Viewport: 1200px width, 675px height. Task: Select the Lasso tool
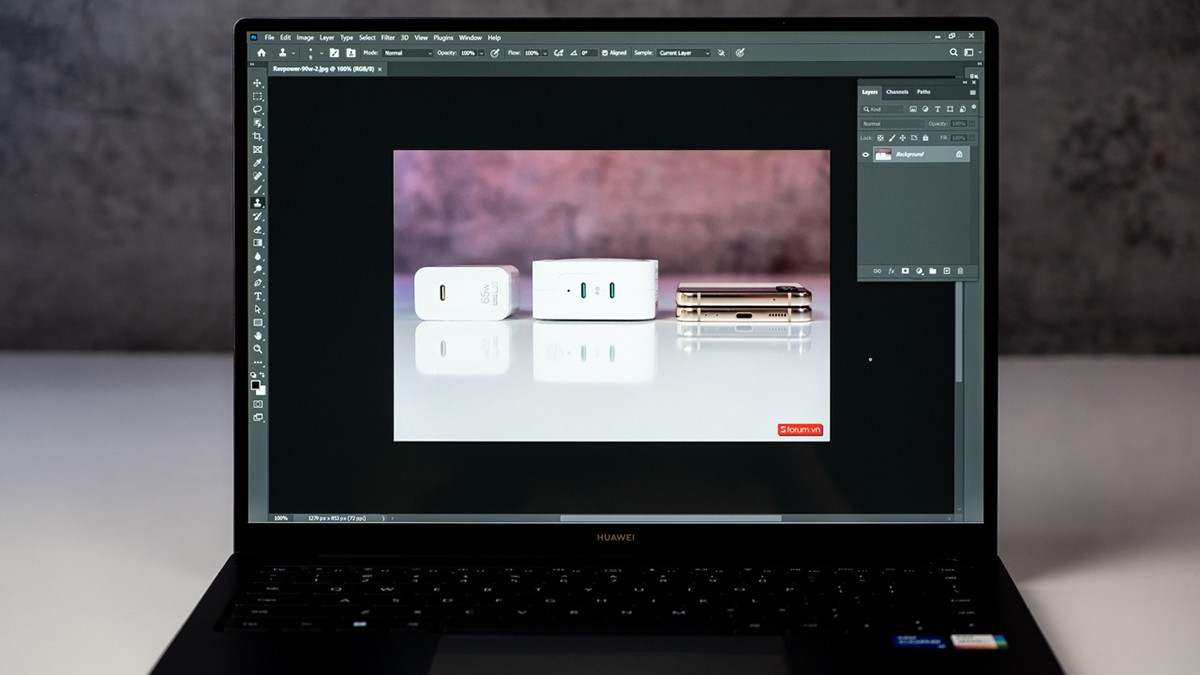coord(258,109)
